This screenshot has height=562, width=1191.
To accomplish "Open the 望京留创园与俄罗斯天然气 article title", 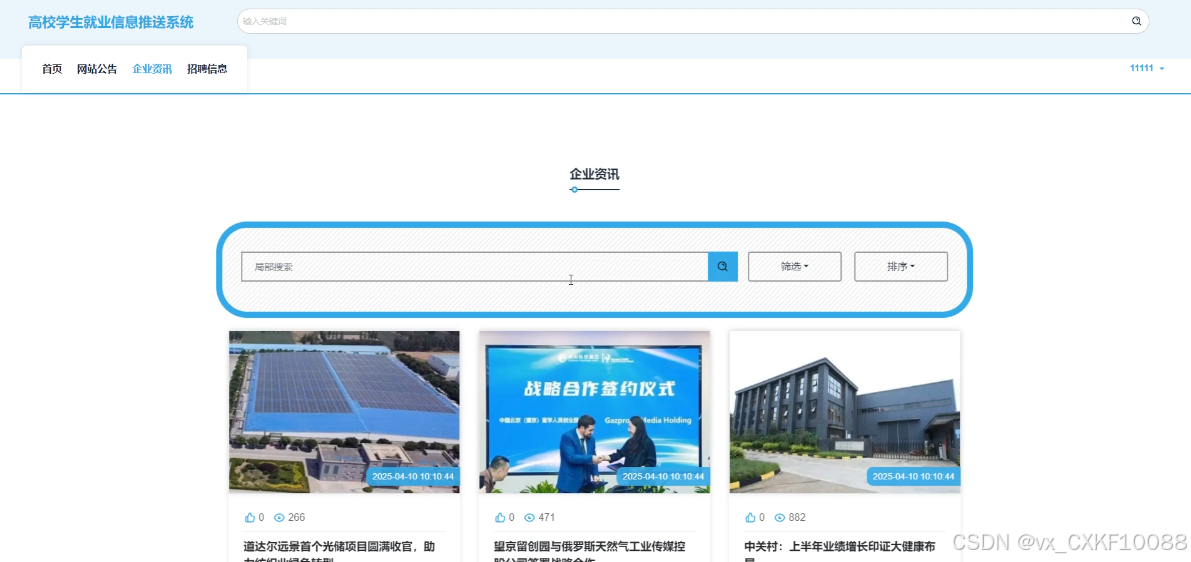I will click(589, 552).
